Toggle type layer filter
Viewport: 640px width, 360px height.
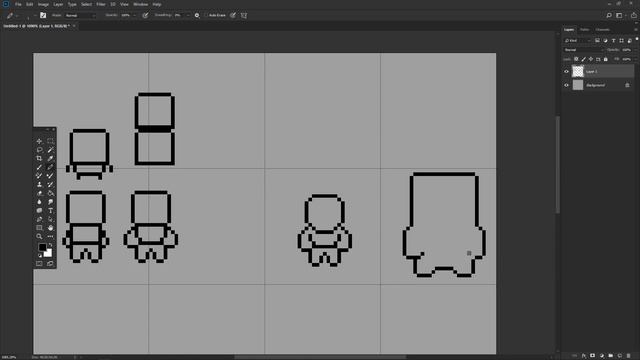[613, 40]
